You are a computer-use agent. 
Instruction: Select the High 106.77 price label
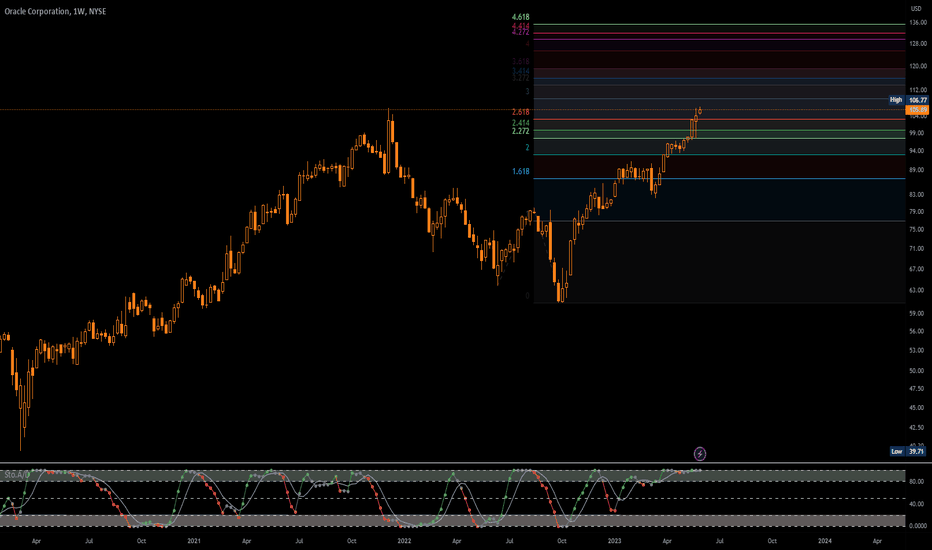(x=908, y=100)
